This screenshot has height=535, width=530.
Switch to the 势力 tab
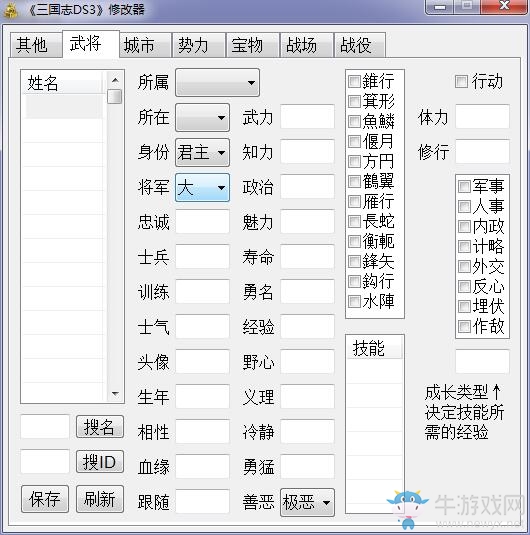coord(199,45)
